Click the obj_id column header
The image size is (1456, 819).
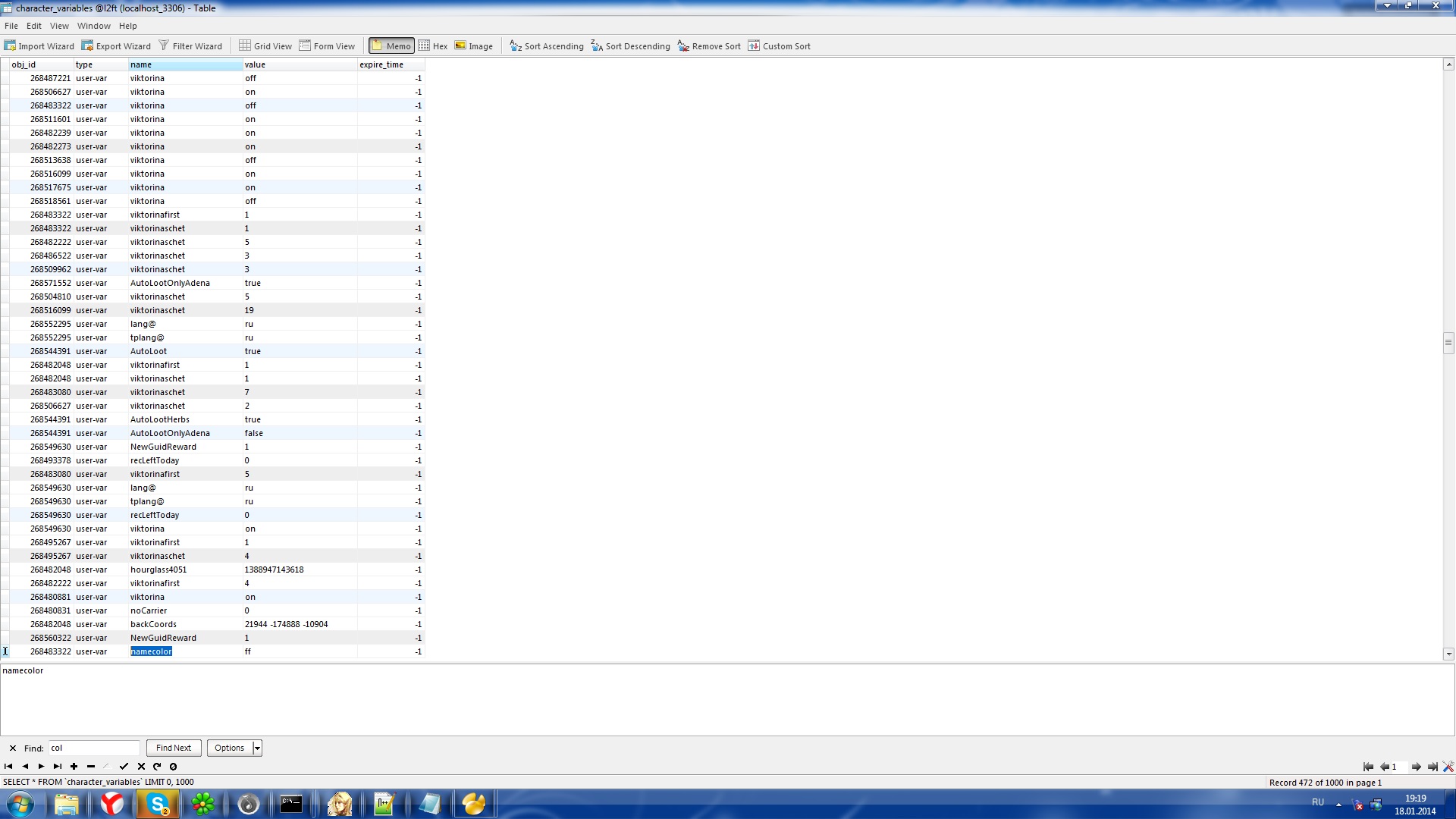[x=42, y=64]
